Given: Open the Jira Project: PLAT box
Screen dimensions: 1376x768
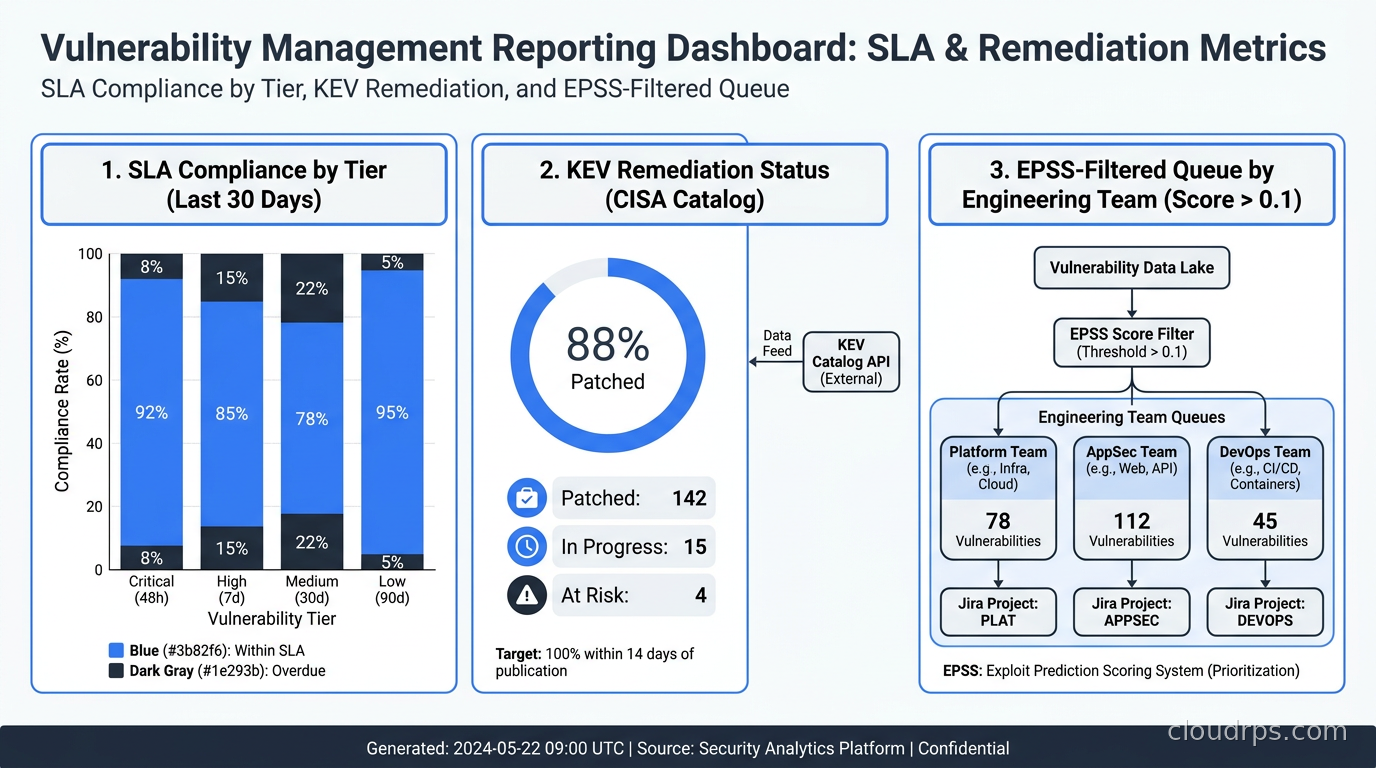Looking at the screenshot, I should pos(998,612).
